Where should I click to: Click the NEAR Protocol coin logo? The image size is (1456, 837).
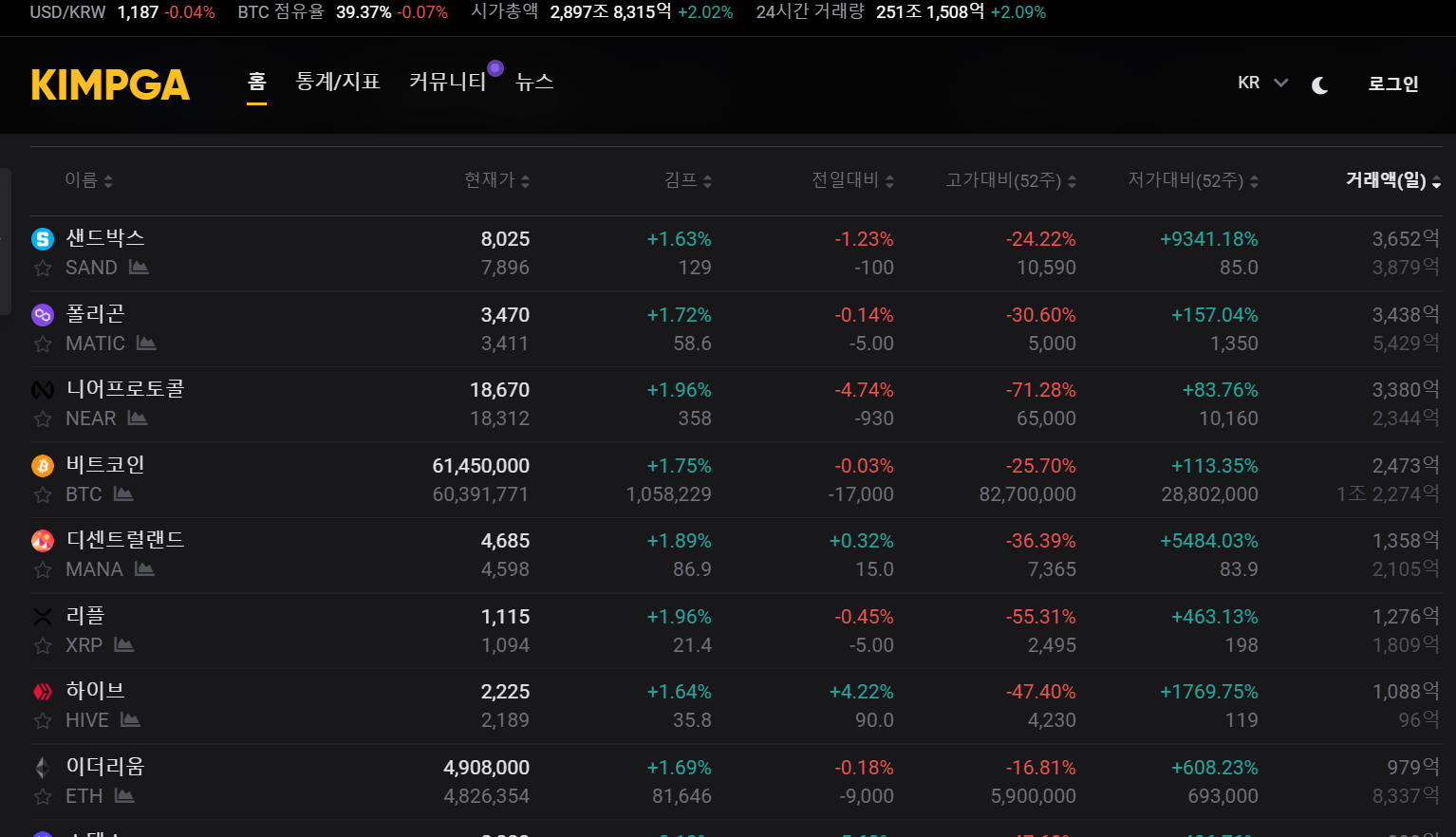point(43,390)
